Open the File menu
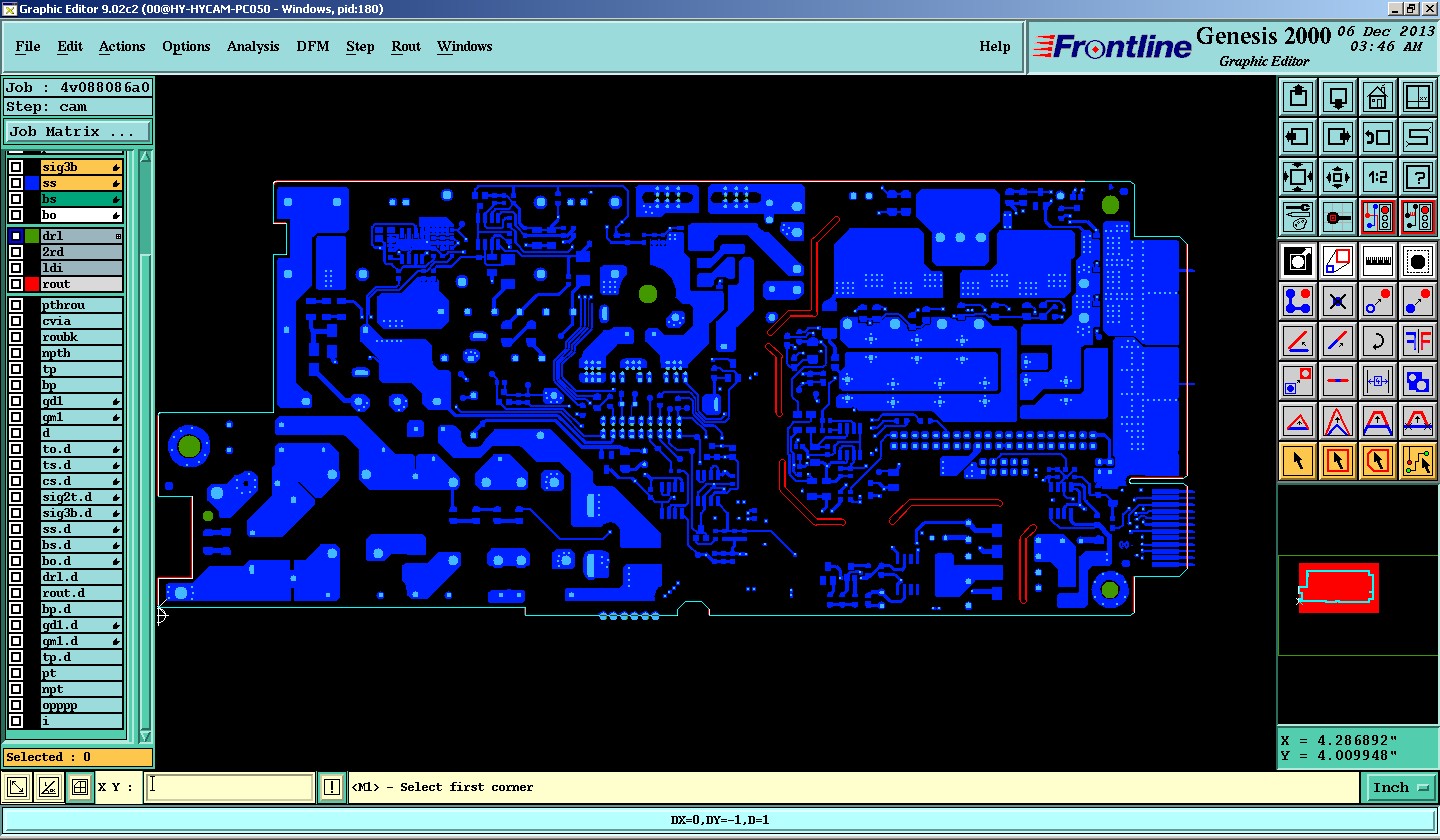This screenshot has height=840, width=1440. [28, 46]
